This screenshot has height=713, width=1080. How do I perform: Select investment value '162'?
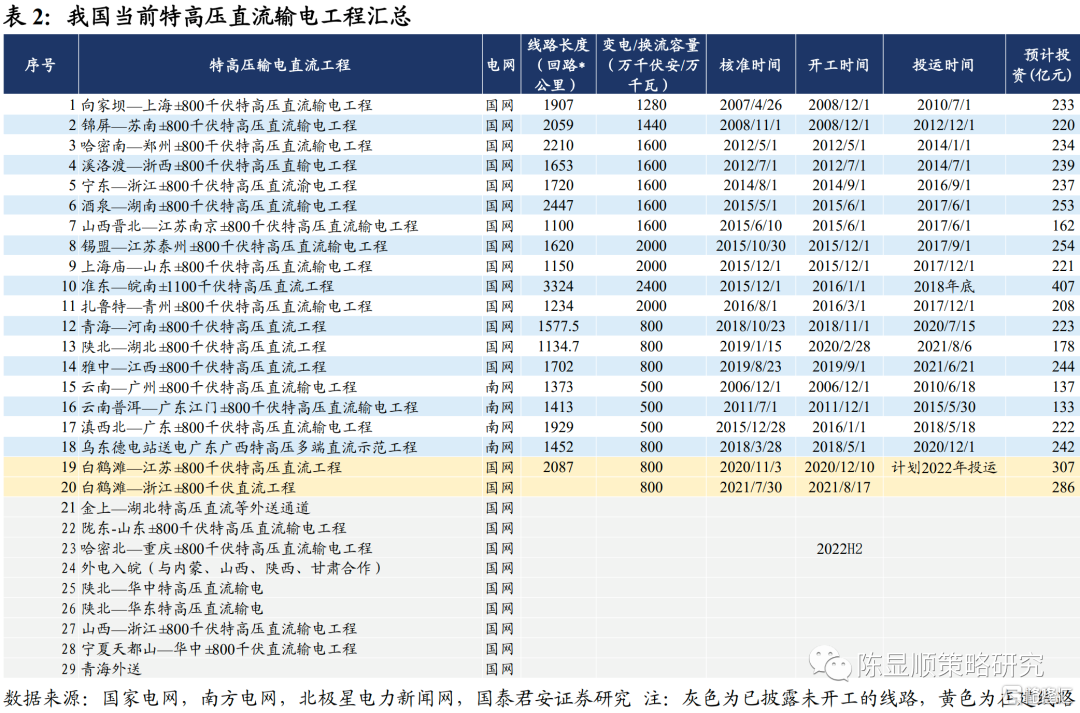coord(1063,226)
